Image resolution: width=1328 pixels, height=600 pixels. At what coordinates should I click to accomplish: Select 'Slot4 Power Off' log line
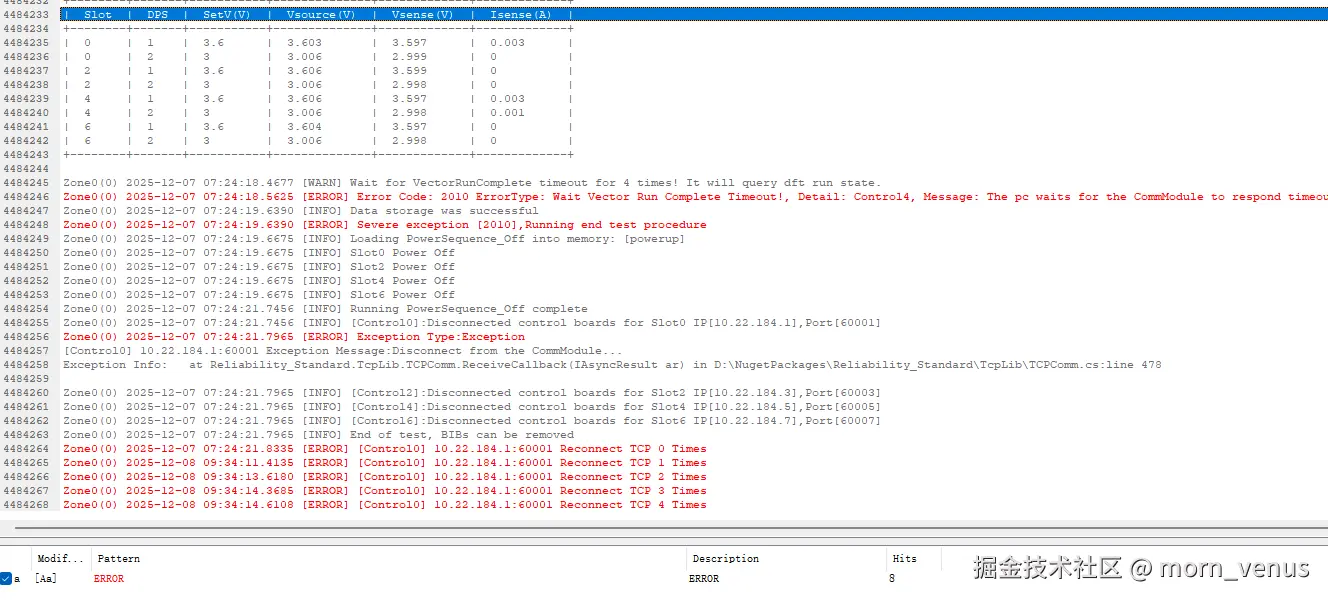click(259, 281)
